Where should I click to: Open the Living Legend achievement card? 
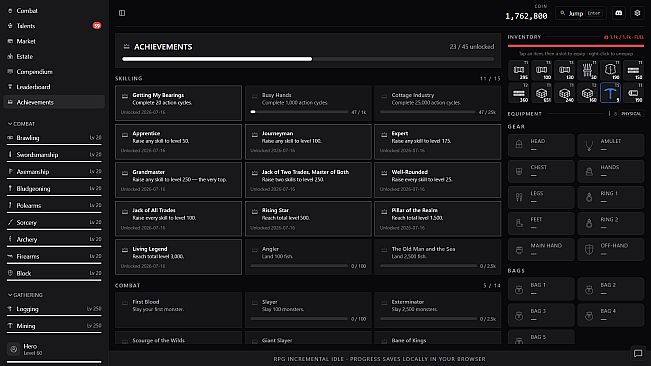pyautogui.click(x=178, y=257)
